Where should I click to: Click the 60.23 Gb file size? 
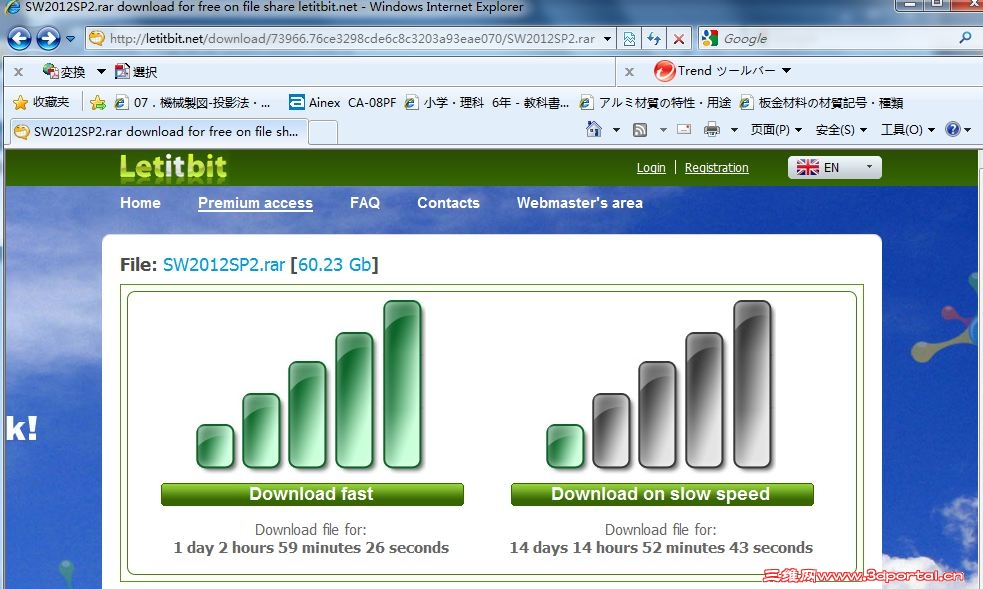335,264
